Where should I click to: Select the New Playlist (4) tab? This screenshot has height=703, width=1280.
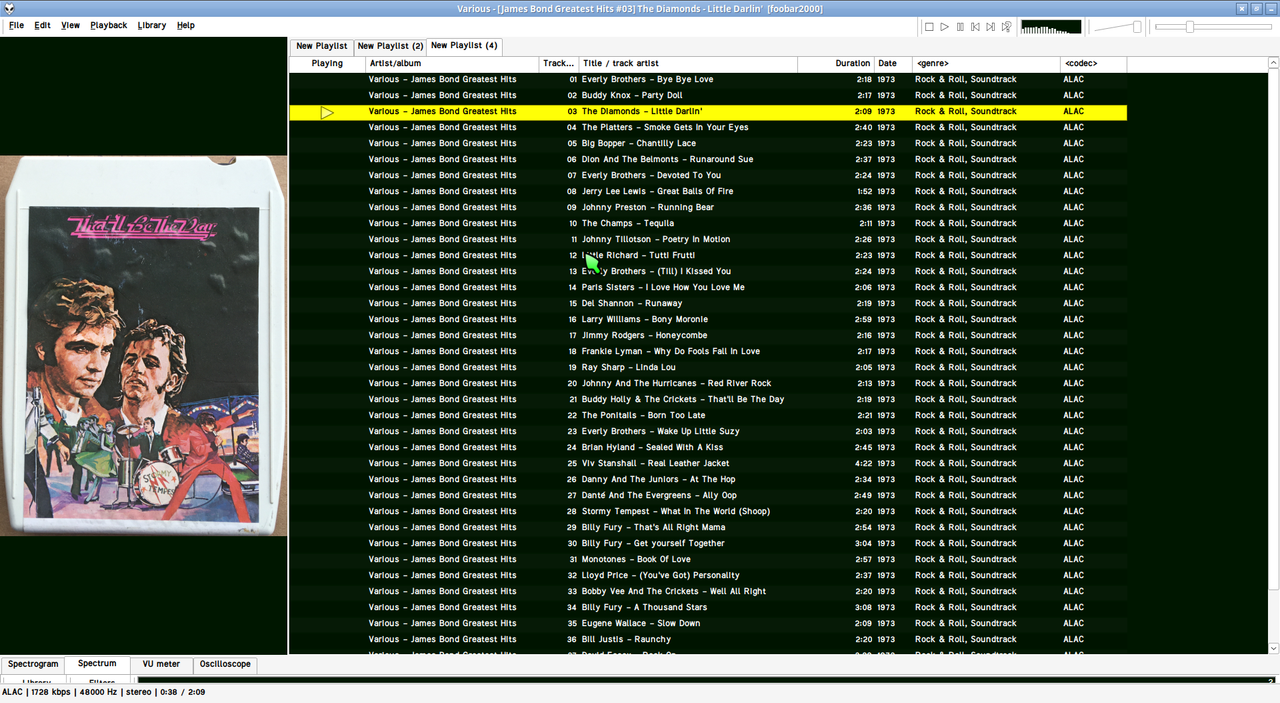[x=464, y=45]
